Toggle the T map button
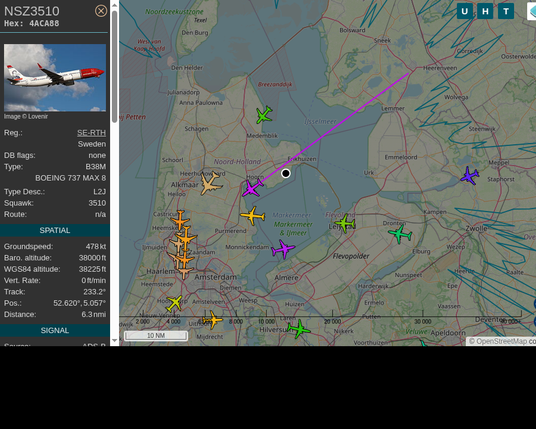Viewport: 536px width, 429px height. click(506, 11)
